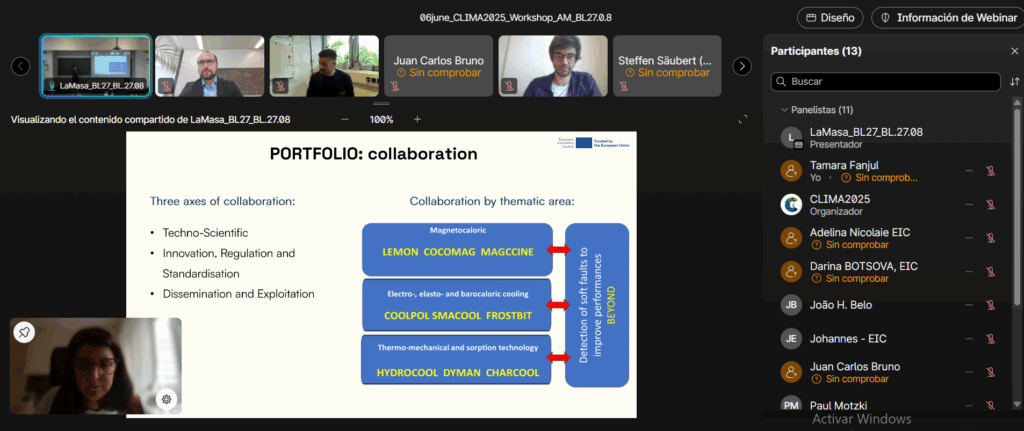The image size is (1024, 431).
Task: Click LaMasa presenter avatar in list
Action: tap(791, 137)
